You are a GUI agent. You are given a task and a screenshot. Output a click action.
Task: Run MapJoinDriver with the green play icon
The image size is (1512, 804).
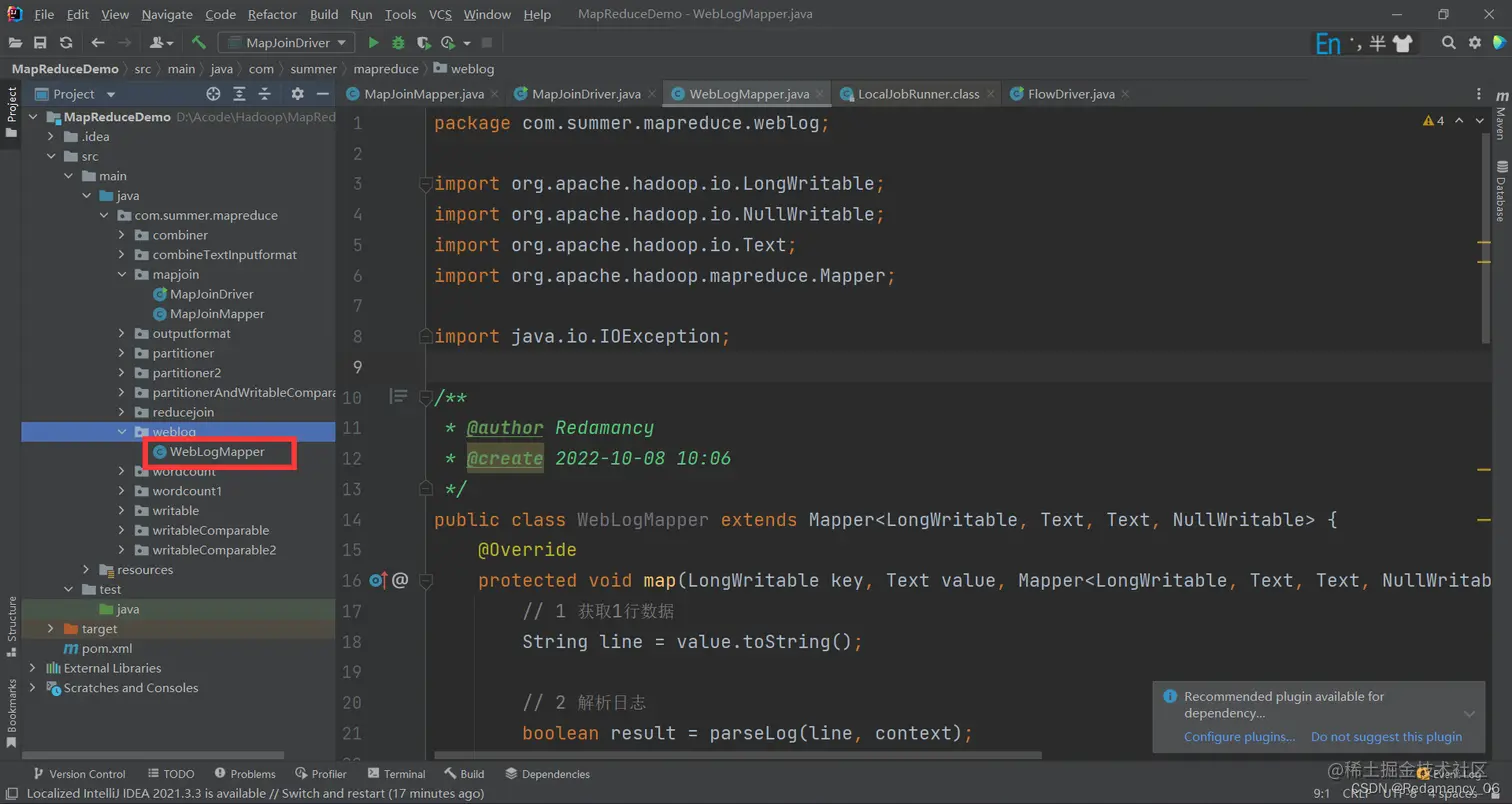(374, 43)
